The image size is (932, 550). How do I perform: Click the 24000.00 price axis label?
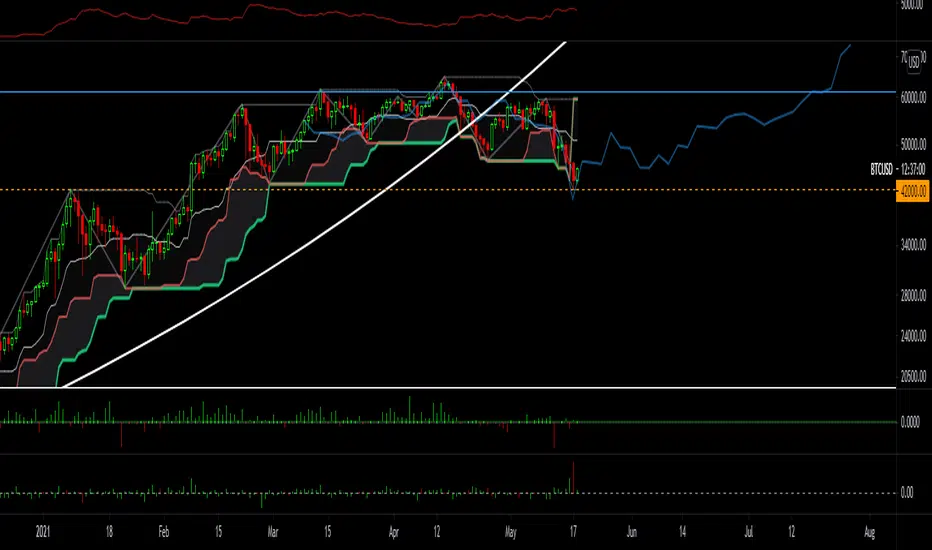click(x=913, y=336)
